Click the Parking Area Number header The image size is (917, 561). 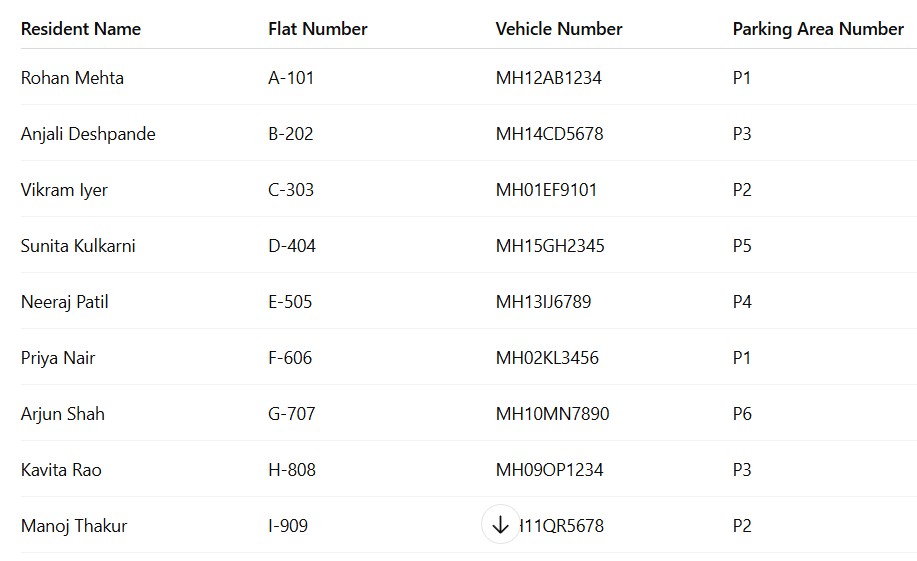[818, 29]
